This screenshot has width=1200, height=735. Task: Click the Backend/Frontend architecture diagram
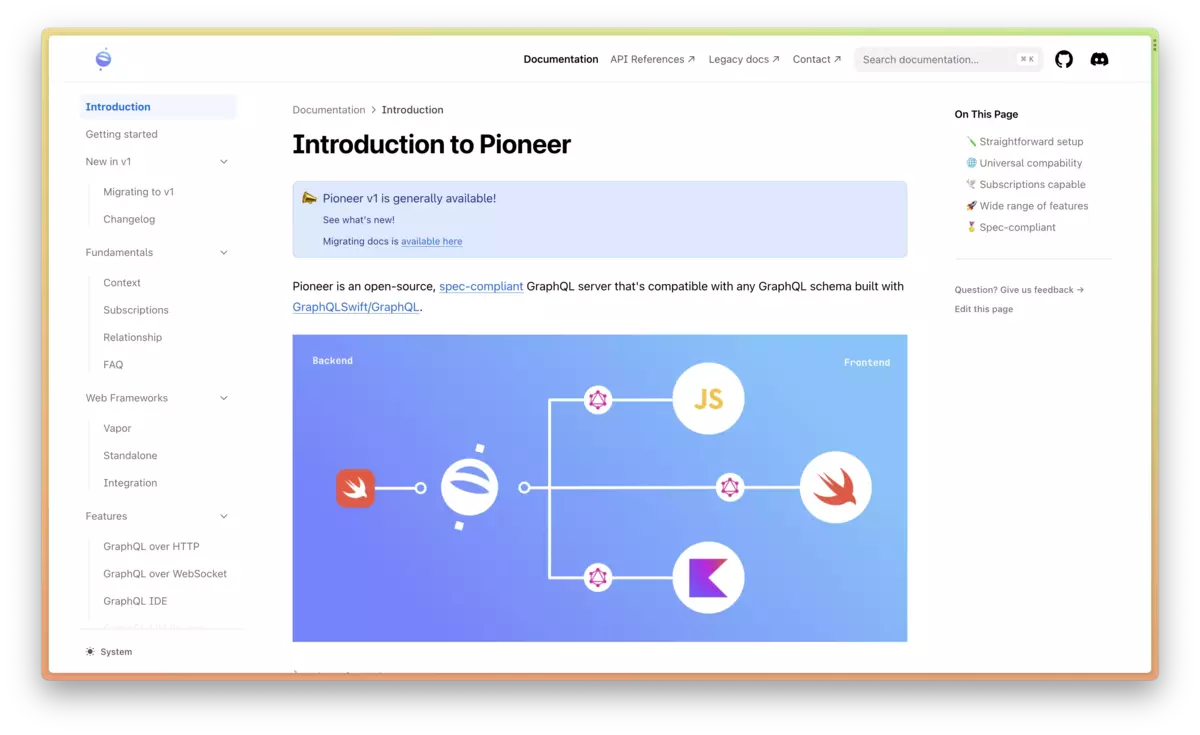(x=600, y=488)
